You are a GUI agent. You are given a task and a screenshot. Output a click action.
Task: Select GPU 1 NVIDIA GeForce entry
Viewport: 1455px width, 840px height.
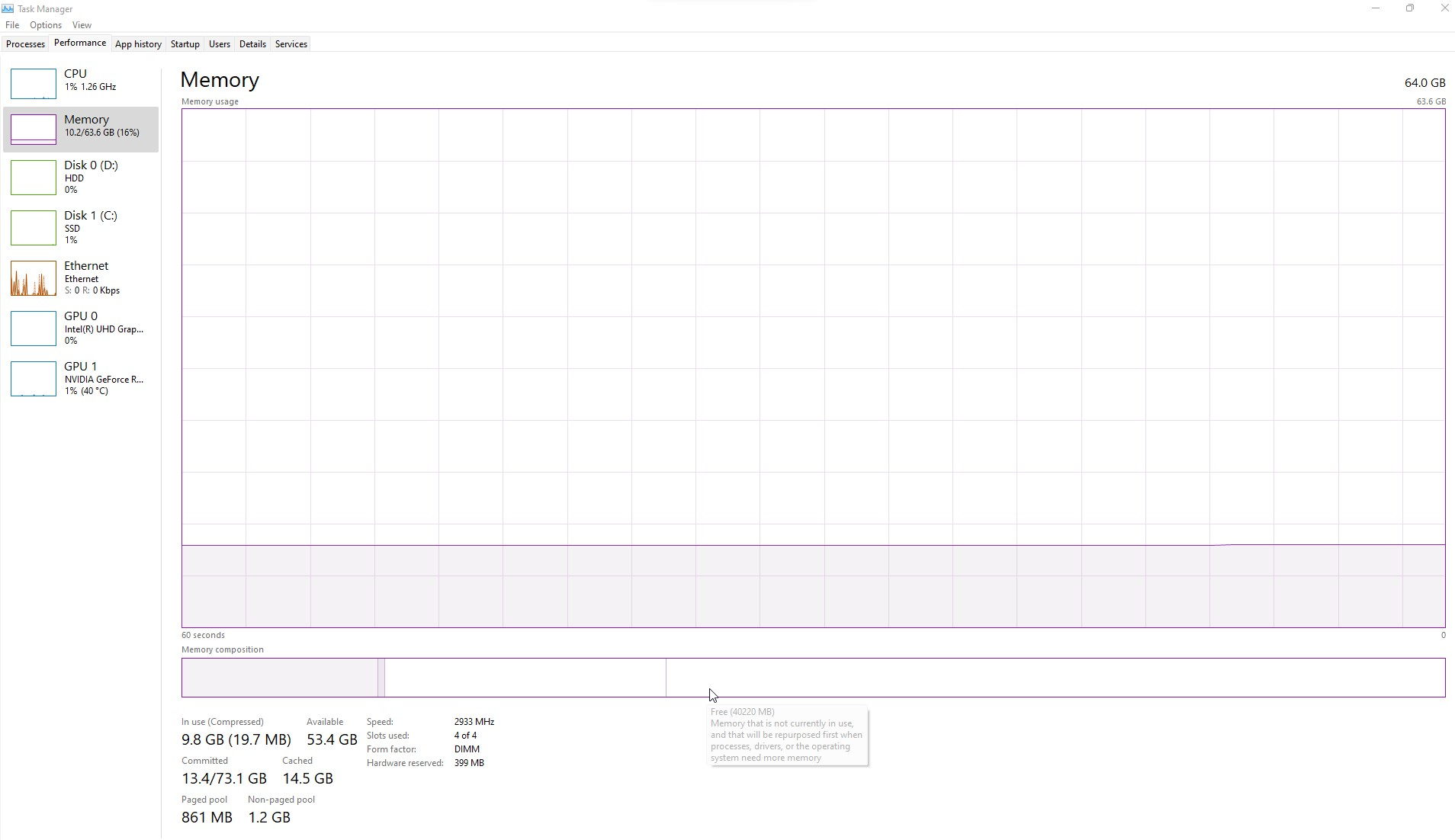click(81, 379)
